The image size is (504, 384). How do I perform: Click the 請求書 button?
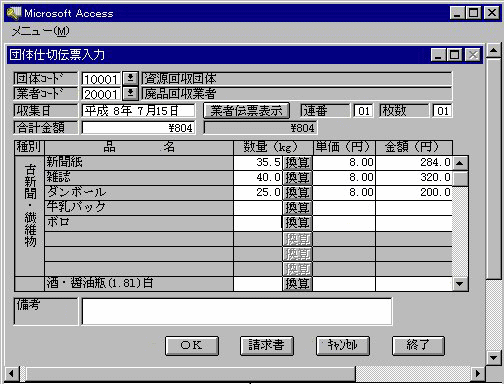267,346
